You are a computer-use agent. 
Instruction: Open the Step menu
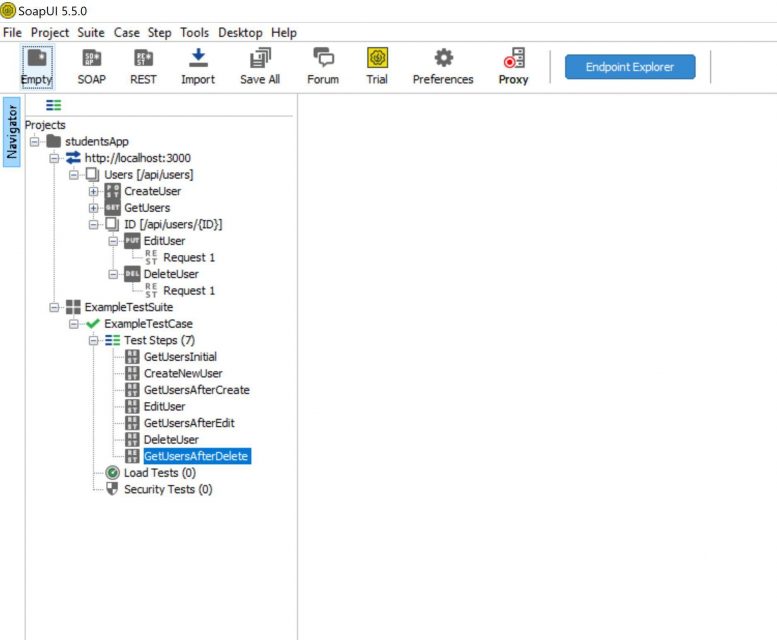click(x=160, y=33)
